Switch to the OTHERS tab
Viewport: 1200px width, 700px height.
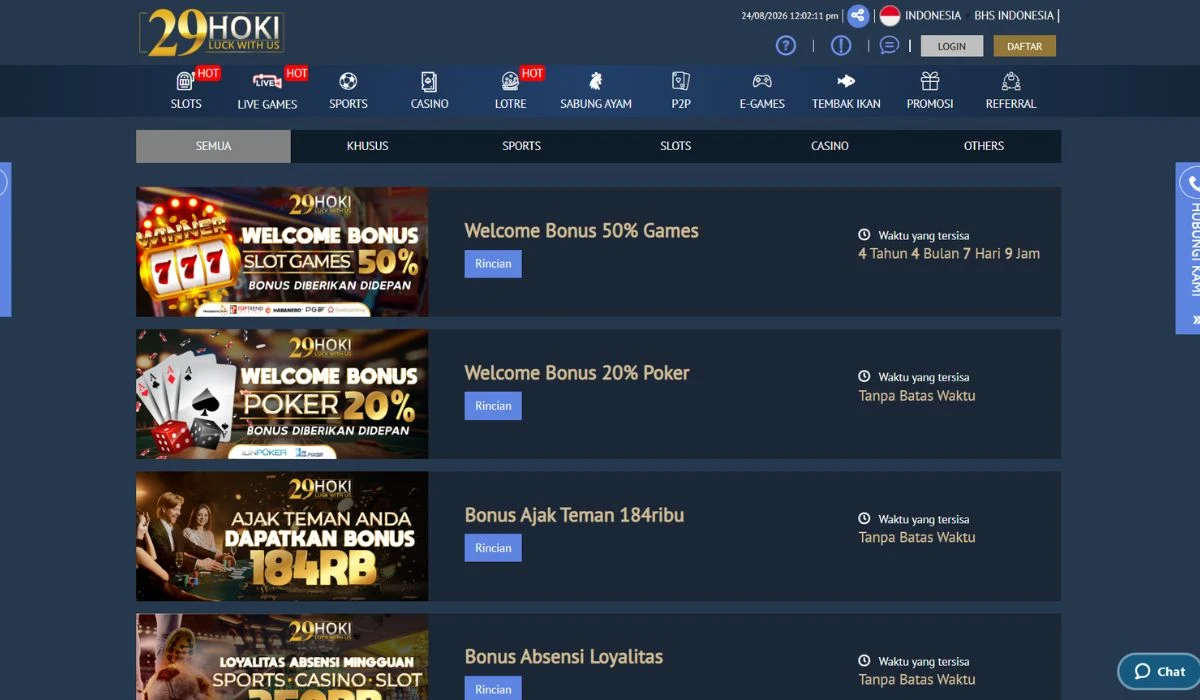point(984,146)
